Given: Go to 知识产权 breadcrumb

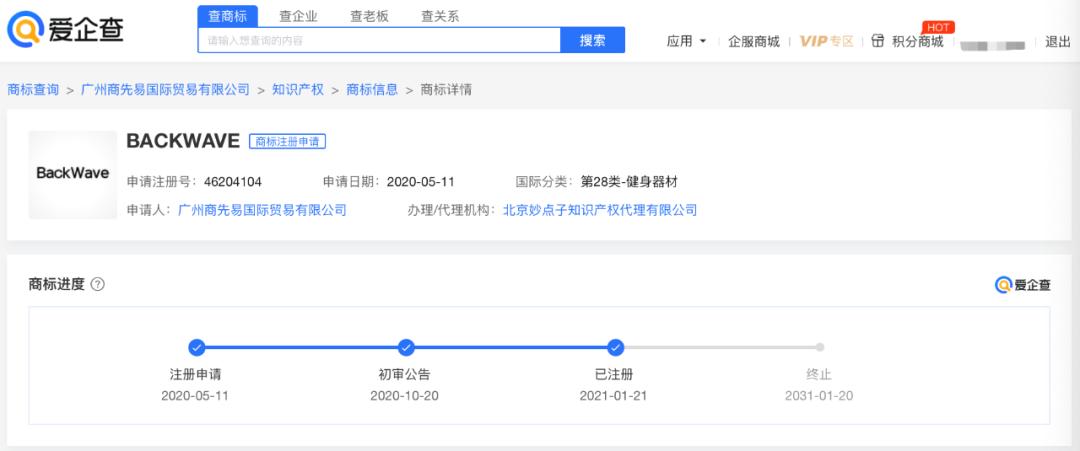Looking at the screenshot, I should point(298,90).
